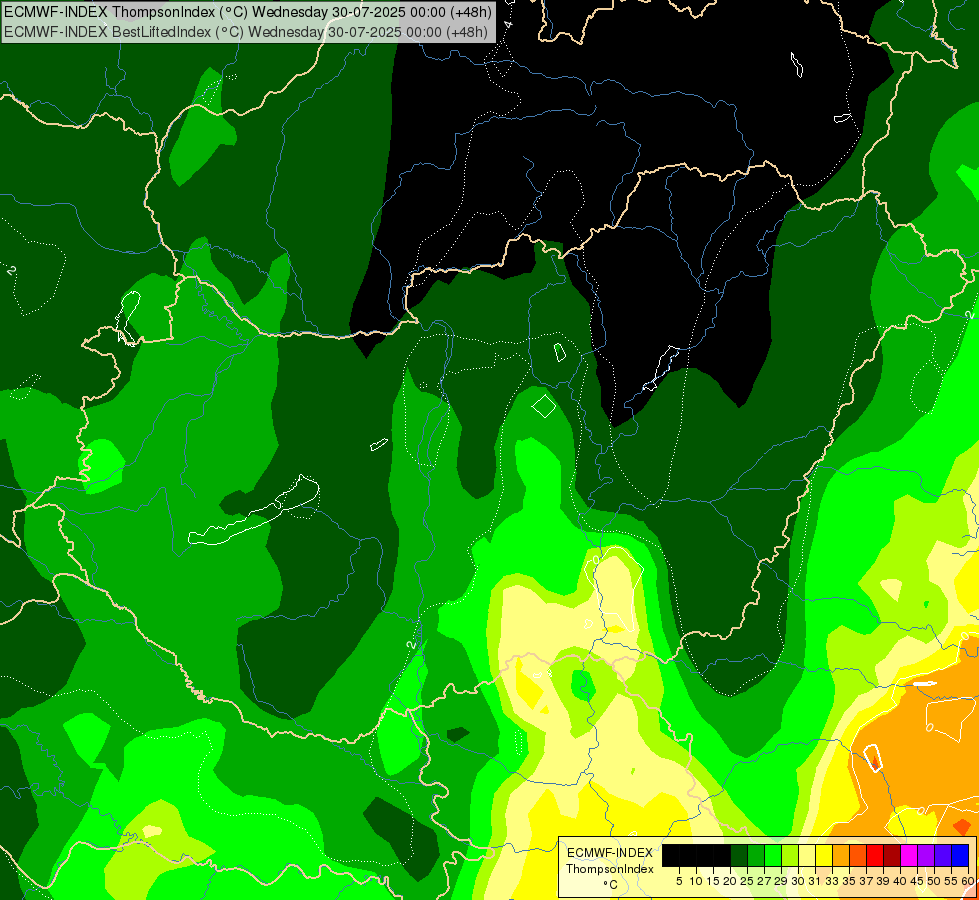Pick the magenta 40–45 legend swatch
The height and width of the screenshot is (900, 979).
tap(909, 856)
